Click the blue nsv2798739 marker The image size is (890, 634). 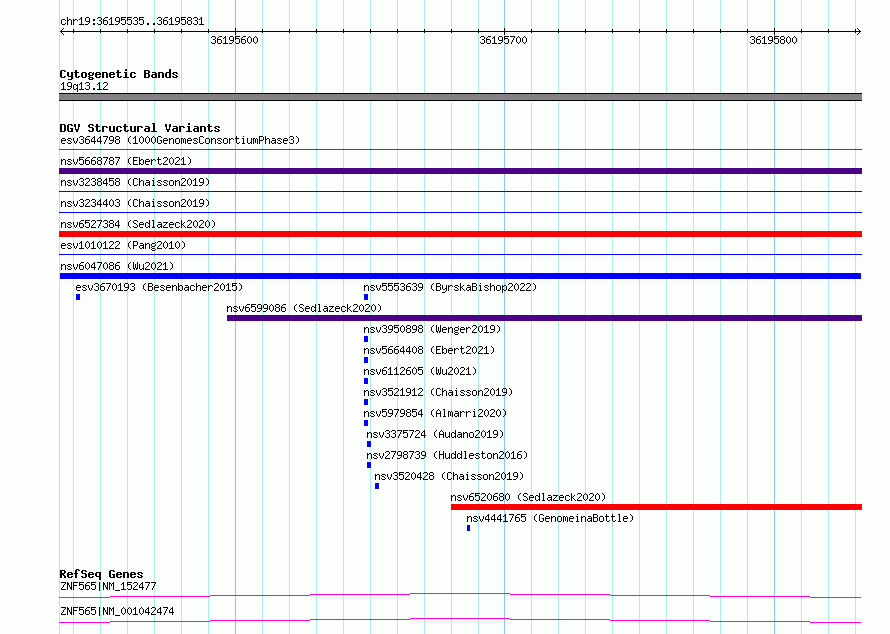pyautogui.click(x=369, y=465)
